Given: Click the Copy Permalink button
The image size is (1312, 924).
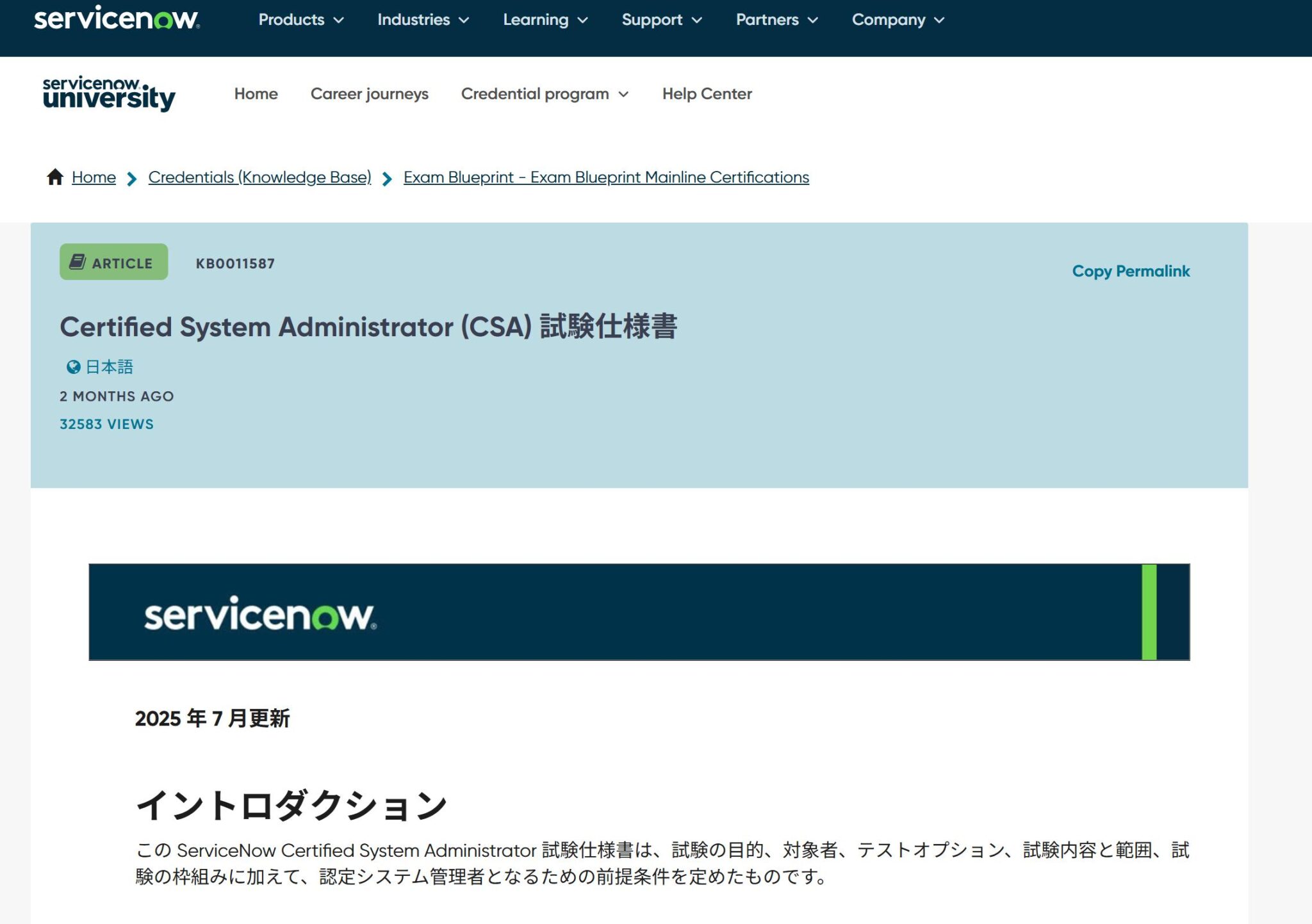Looking at the screenshot, I should pyautogui.click(x=1131, y=271).
